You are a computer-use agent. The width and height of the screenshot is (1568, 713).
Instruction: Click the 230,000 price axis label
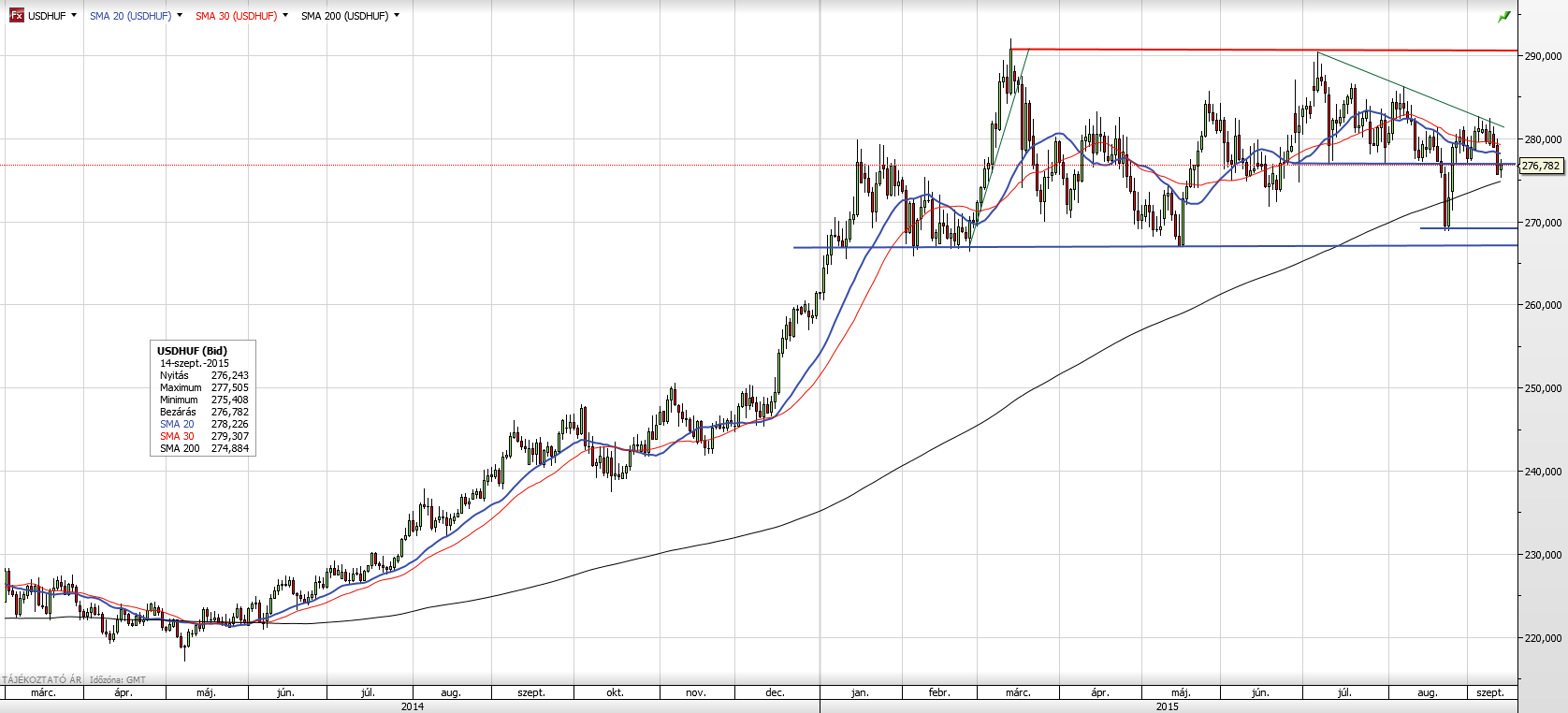pos(1543,555)
